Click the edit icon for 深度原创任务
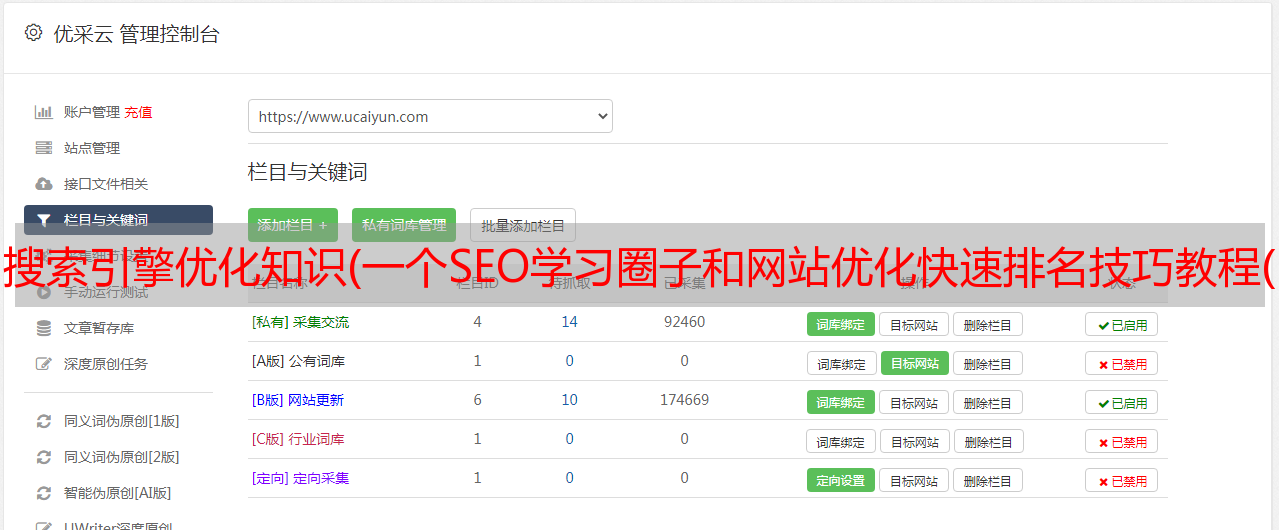This screenshot has width=1279, height=530. point(44,364)
